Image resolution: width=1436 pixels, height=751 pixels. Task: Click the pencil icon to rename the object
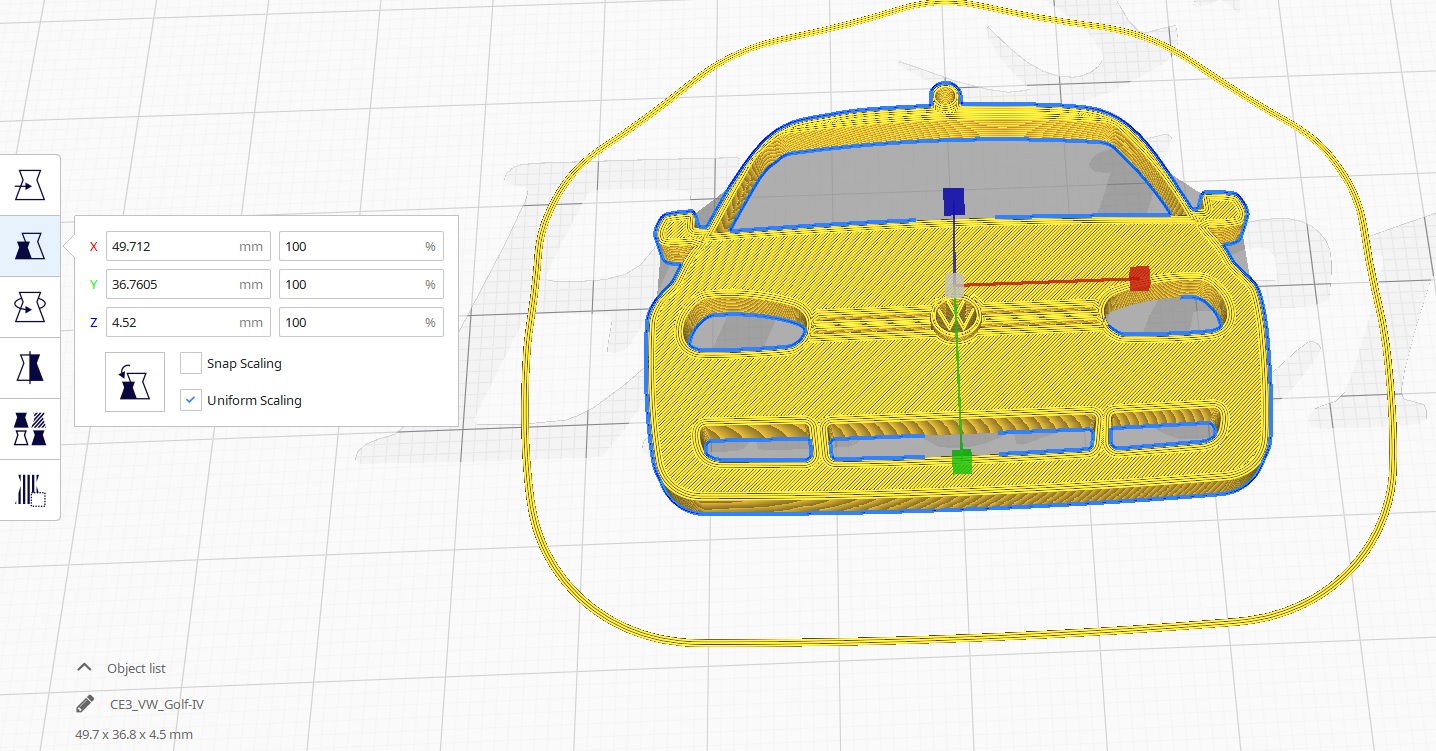pyautogui.click(x=85, y=704)
